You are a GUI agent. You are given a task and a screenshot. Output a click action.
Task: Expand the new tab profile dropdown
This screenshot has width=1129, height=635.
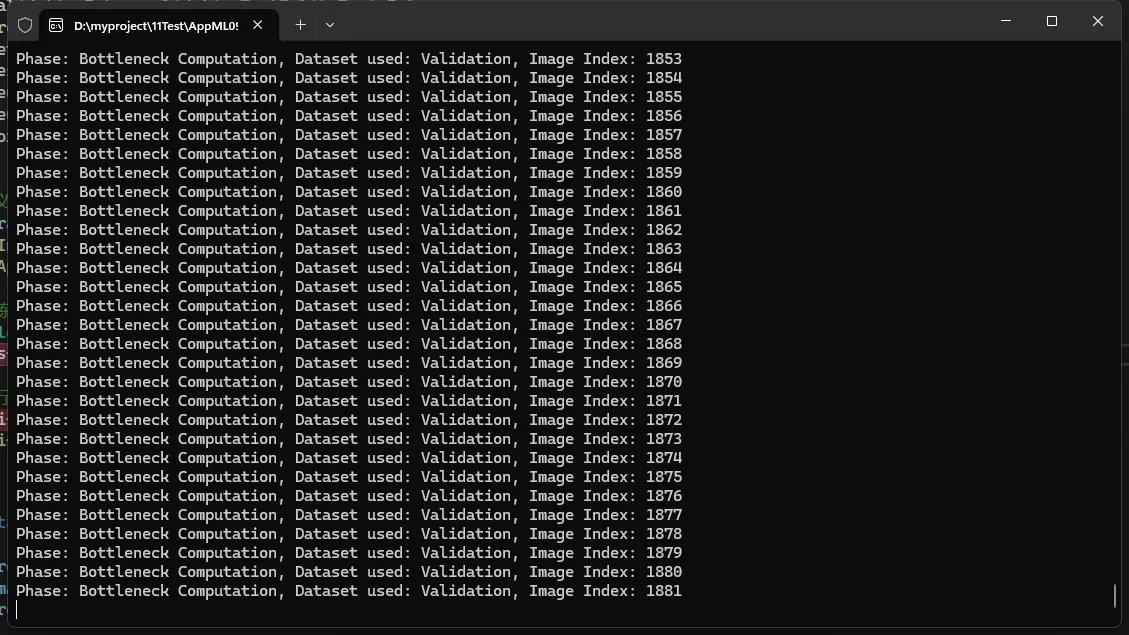click(x=330, y=25)
